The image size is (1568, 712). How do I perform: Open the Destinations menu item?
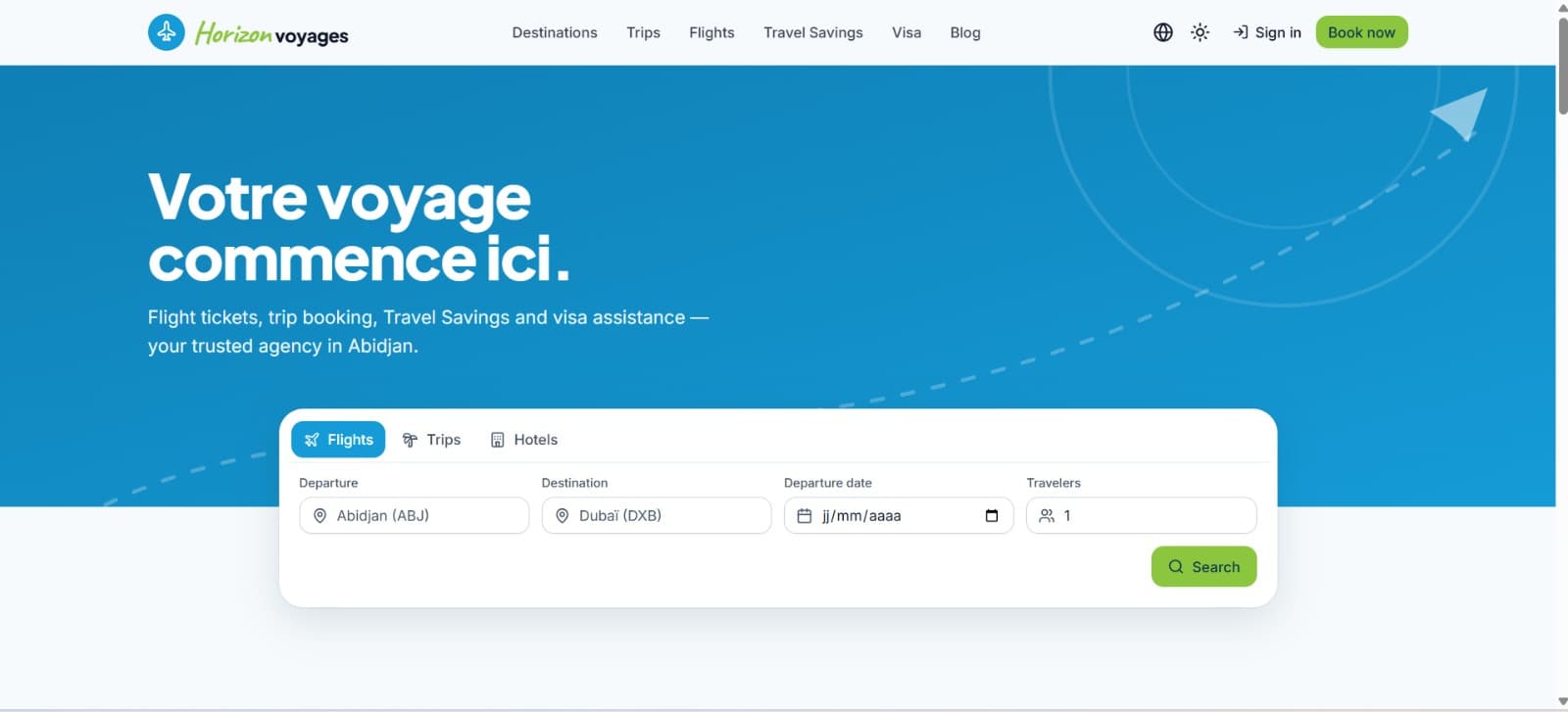coord(555,32)
